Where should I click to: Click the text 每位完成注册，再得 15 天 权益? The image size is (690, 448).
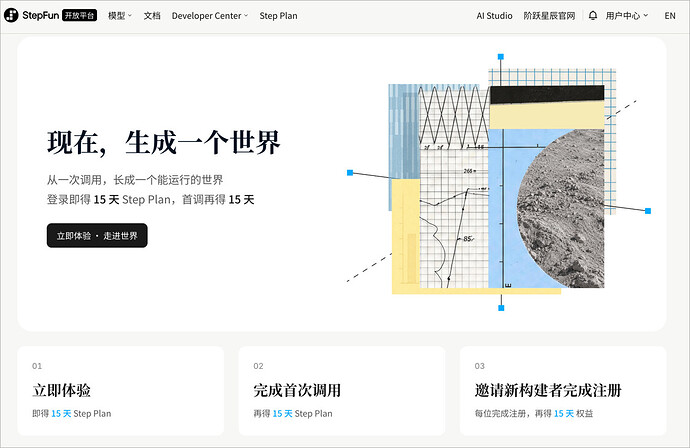(x=534, y=413)
